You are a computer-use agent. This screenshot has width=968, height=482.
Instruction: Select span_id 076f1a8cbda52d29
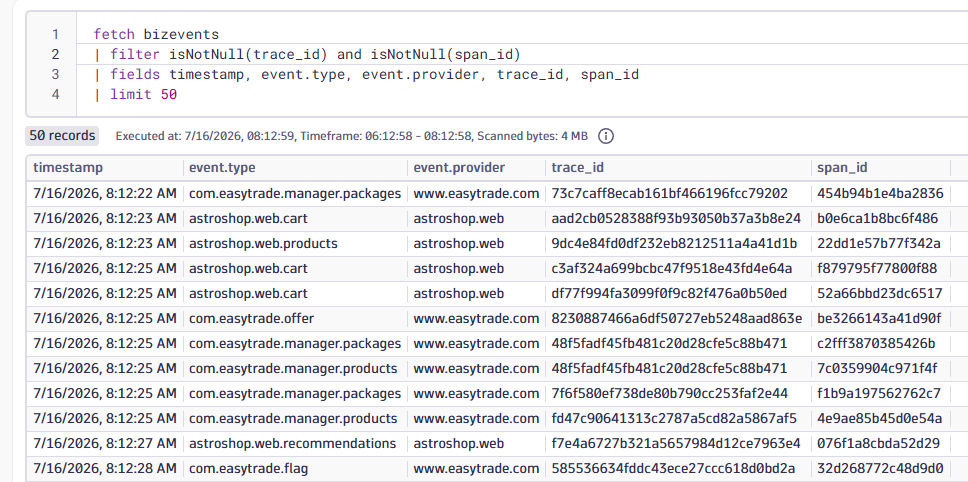(x=879, y=444)
